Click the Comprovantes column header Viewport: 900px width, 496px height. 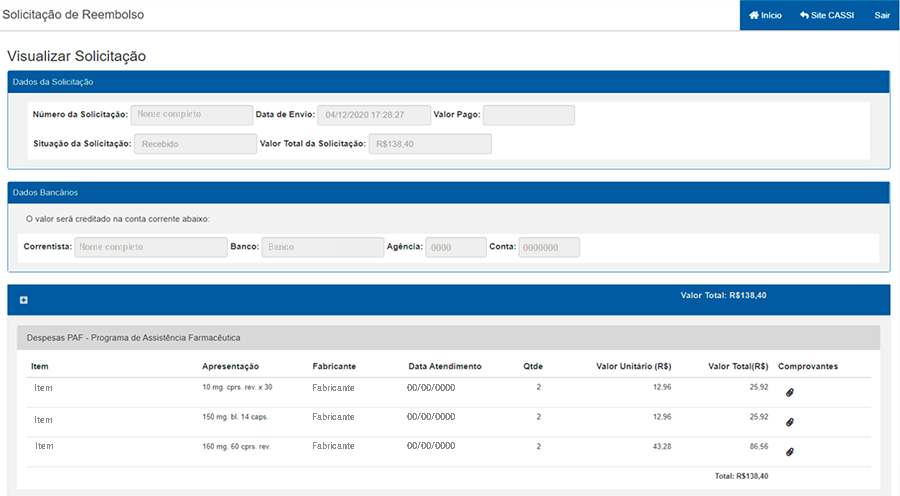click(808, 366)
